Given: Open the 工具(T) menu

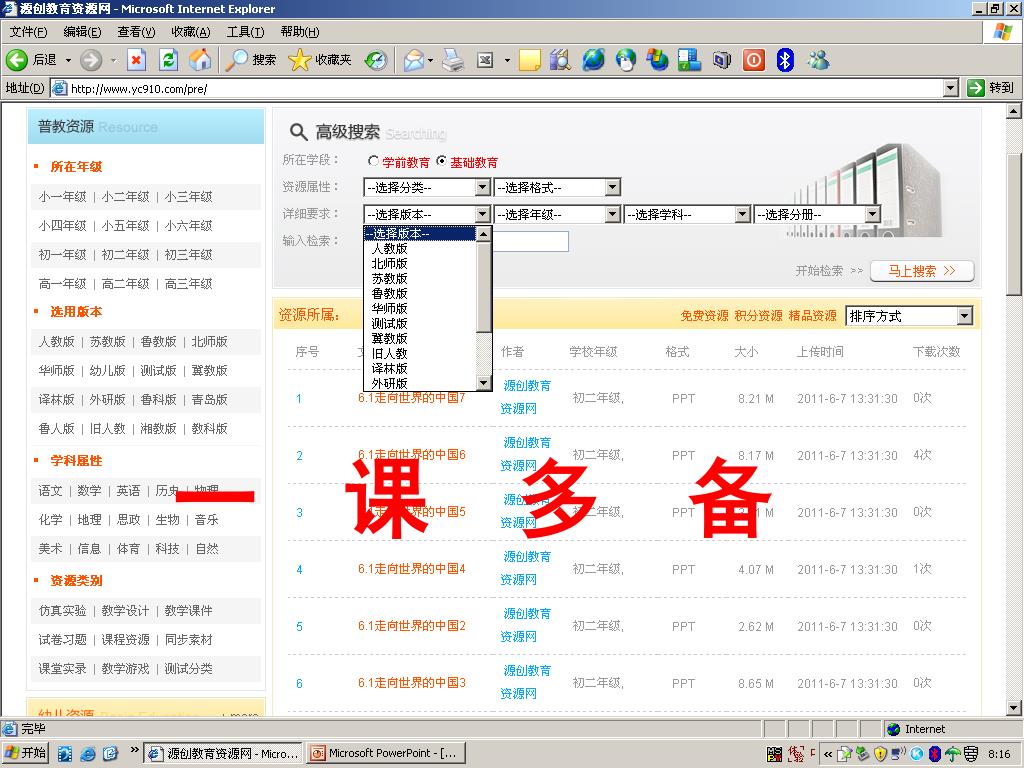Looking at the screenshot, I should pos(246,31).
